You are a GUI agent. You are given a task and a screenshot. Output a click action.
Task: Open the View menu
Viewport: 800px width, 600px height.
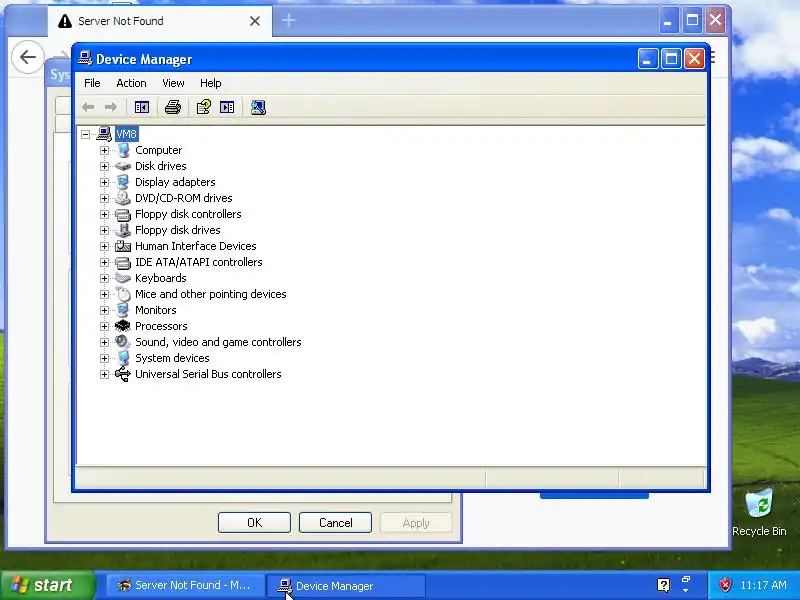pos(173,83)
